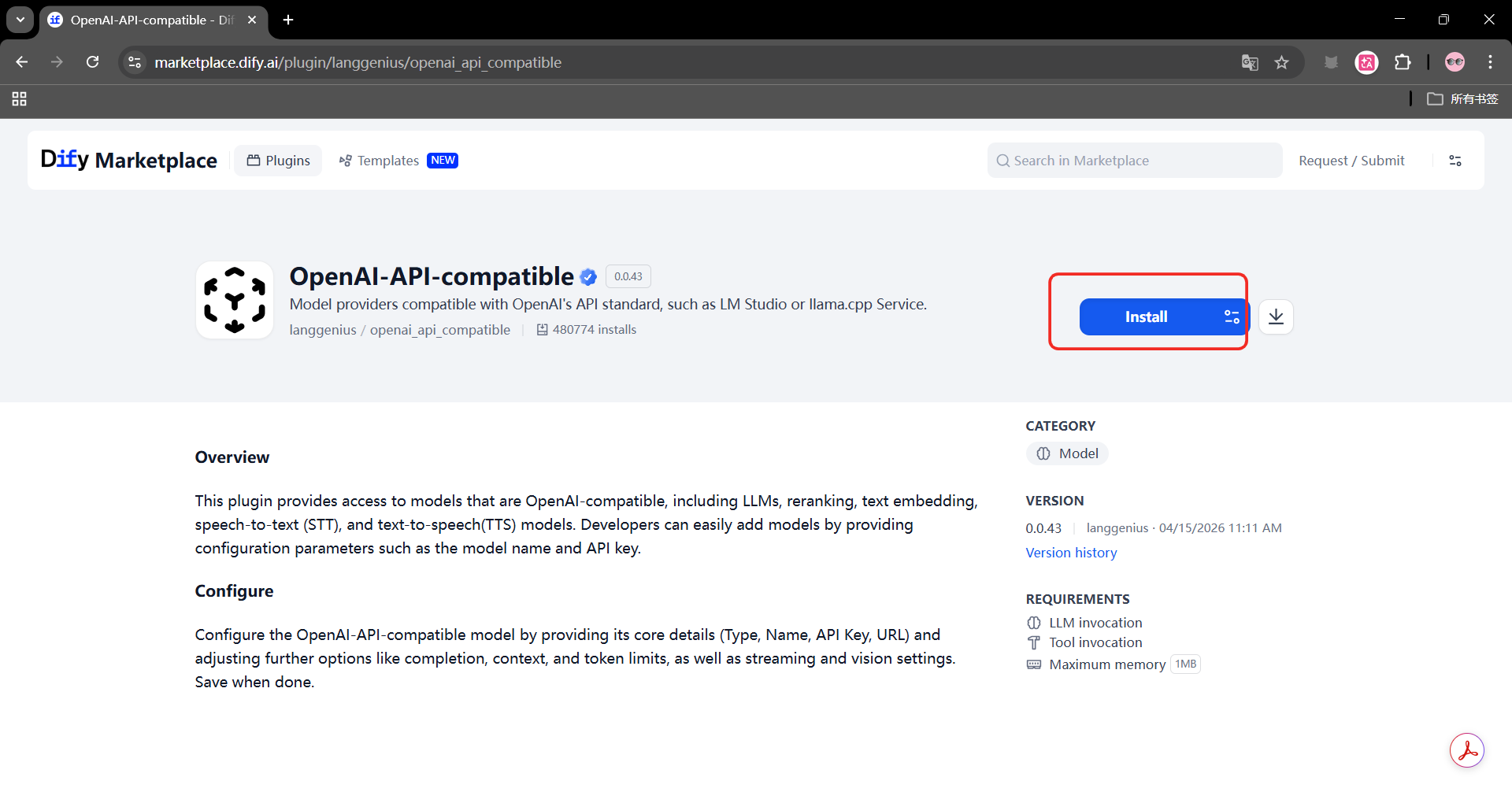The image size is (1512, 803).
Task: Click the Overview heading
Action: pos(232,457)
